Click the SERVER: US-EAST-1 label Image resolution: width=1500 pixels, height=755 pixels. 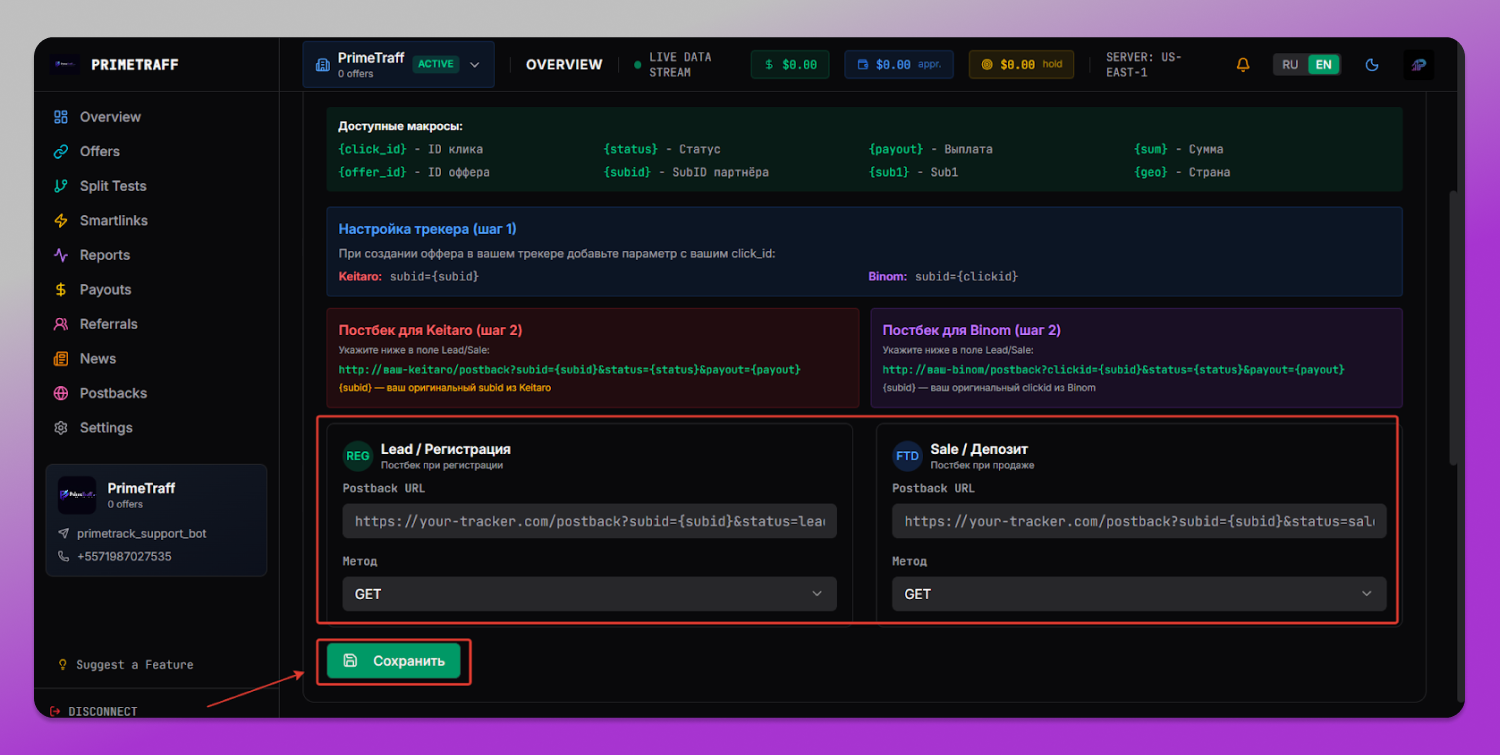(1144, 65)
